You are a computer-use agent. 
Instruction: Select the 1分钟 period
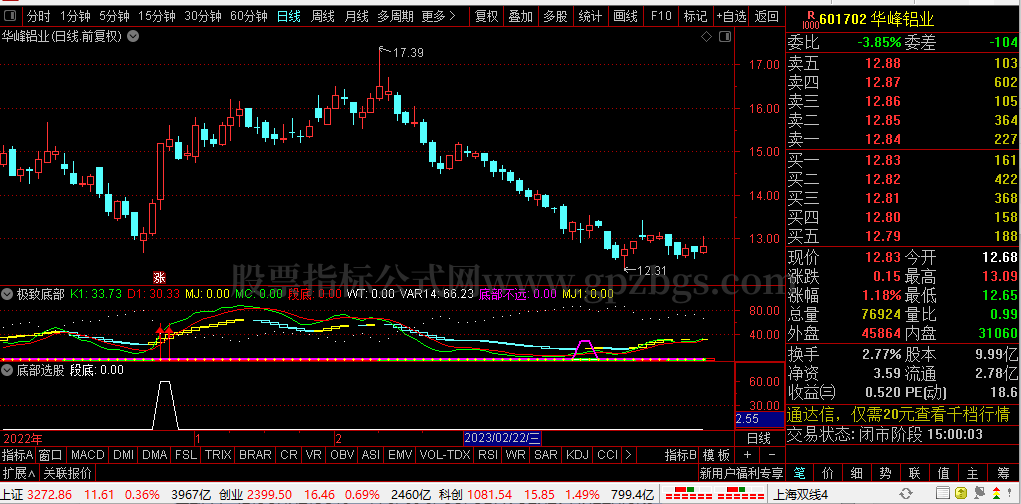pos(75,16)
